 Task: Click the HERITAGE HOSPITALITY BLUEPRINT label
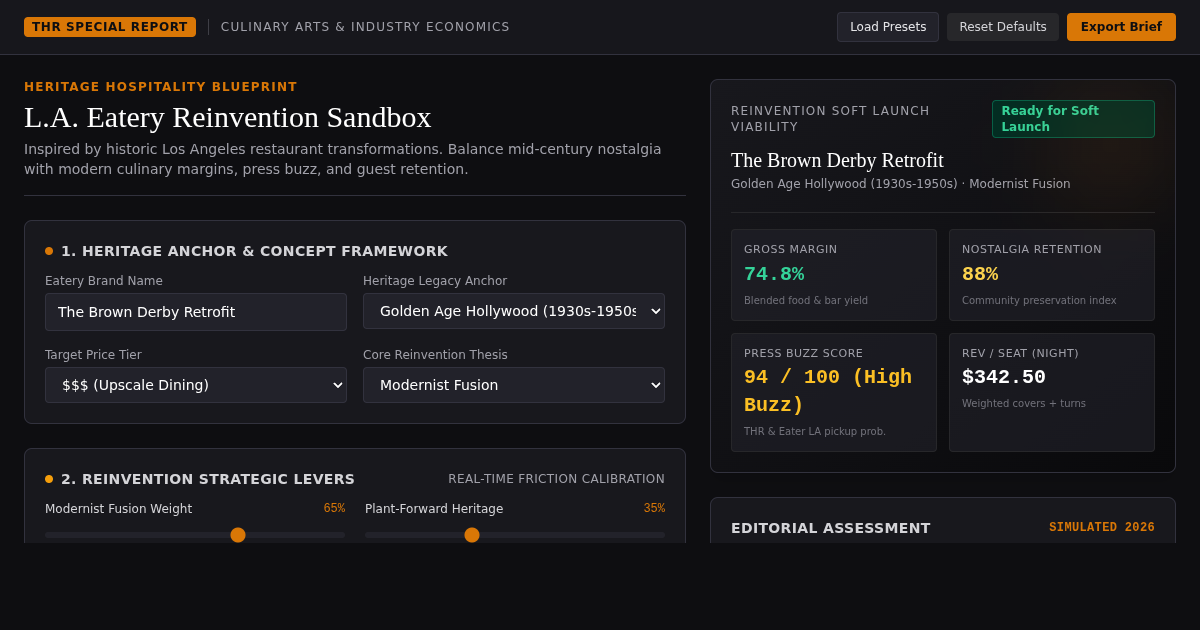point(161,87)
